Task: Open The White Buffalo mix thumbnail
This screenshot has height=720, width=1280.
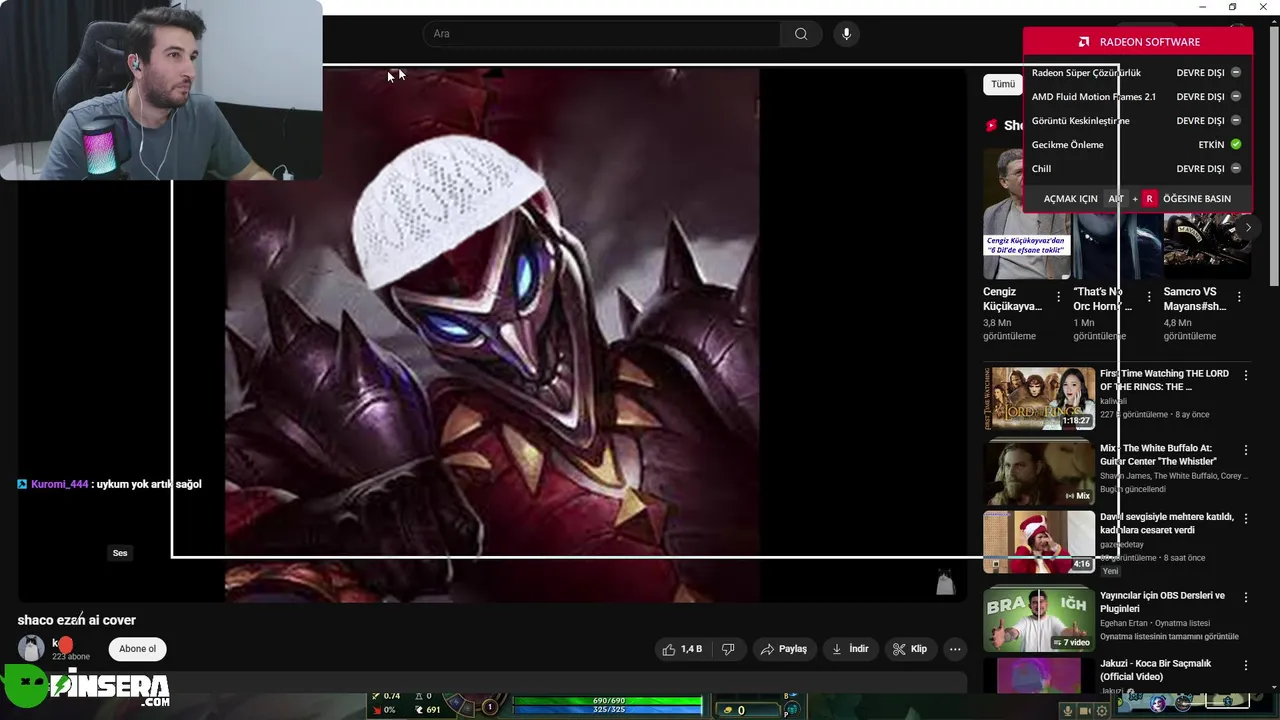Action: pyautogui.click(x=1039, y=473)
